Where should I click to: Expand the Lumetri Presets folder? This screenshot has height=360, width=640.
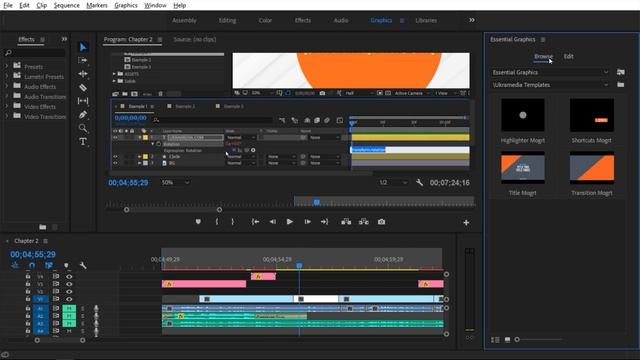(x=7, y=76)
